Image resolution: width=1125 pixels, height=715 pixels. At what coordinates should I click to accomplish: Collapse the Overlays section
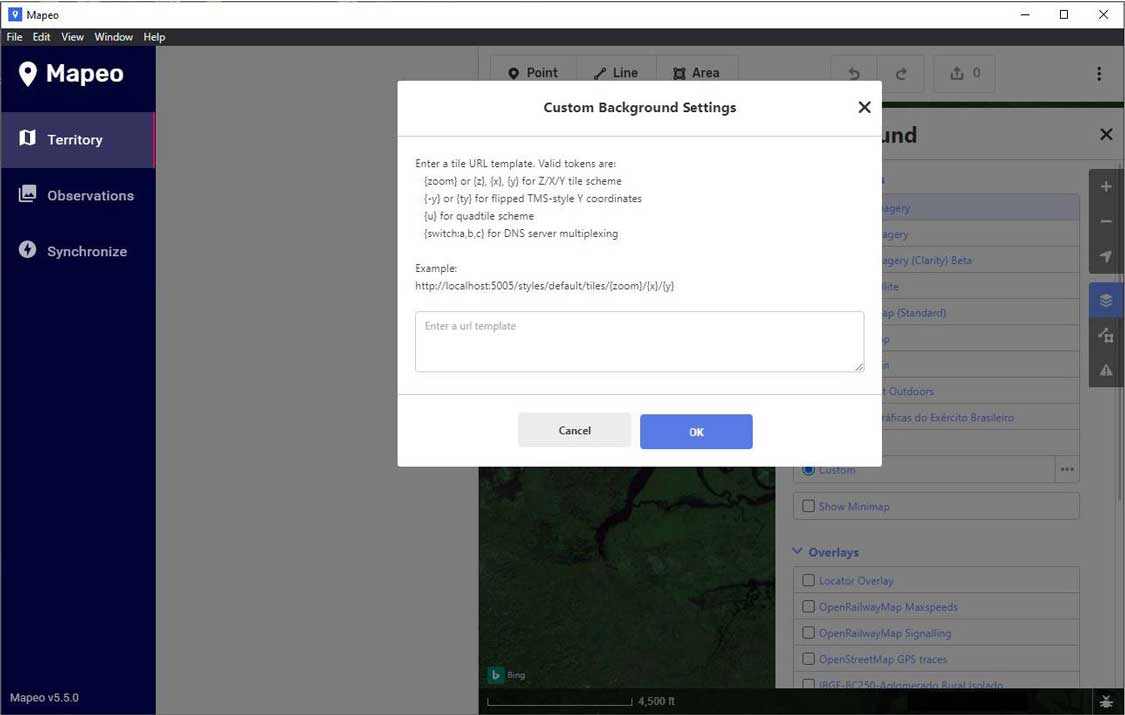826,552
